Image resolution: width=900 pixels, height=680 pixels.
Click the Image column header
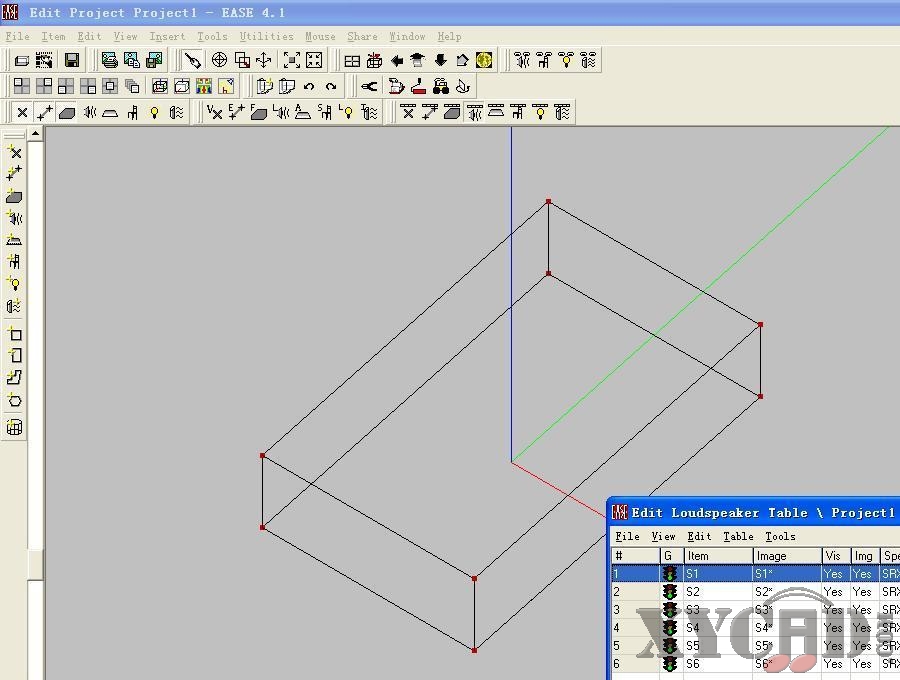click(x=788, y=555)
